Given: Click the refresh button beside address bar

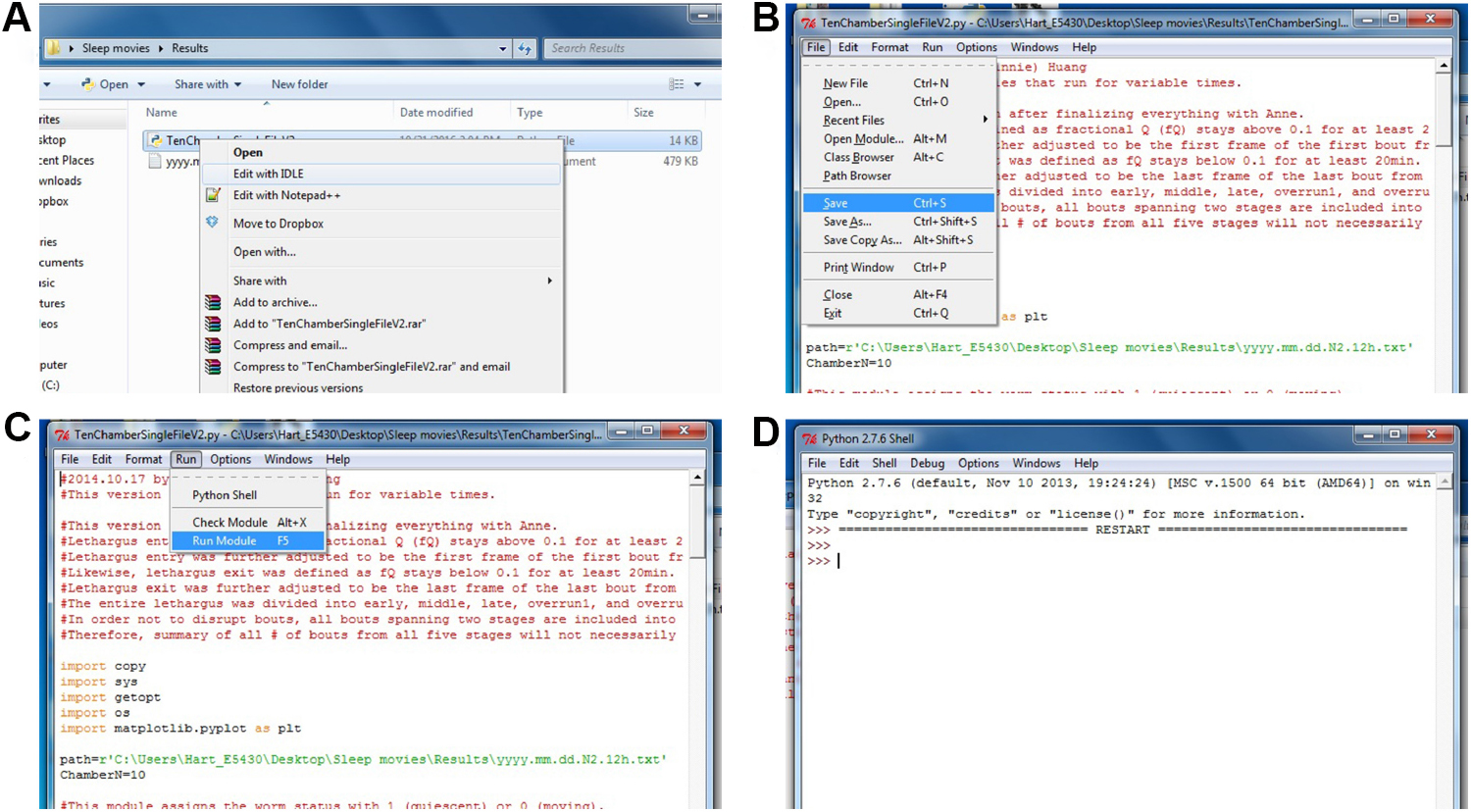Looking at the screenshot, I should click(525, 48).
